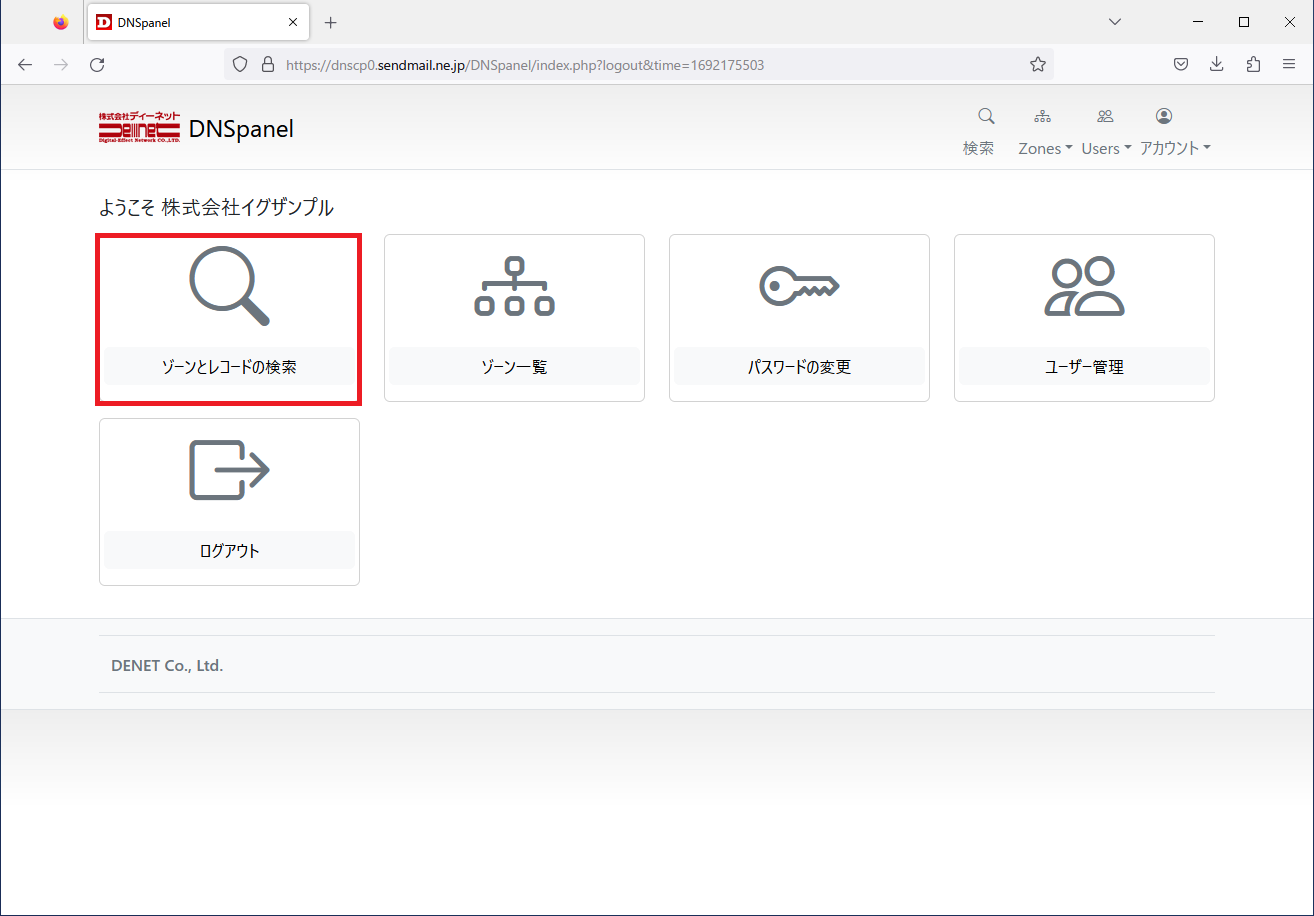Click the DNSpanel title link
This screenshot has width=1314, height=916.
(x=241, y=128)
